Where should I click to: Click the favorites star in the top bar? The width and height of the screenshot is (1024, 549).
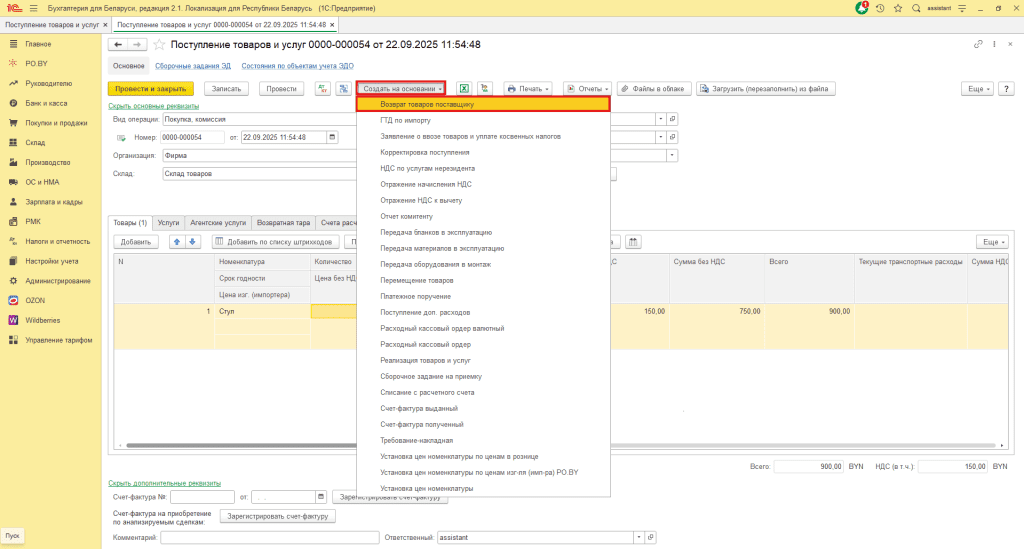pyautogui.click(x=898, y=8)
